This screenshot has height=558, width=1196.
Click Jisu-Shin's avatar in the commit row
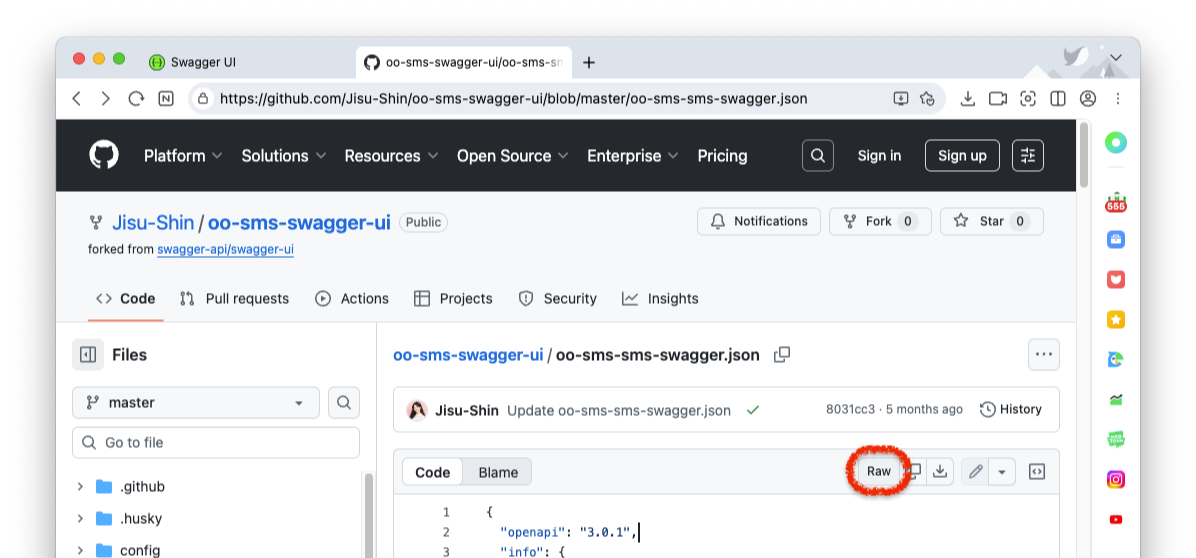coord(417,410)
